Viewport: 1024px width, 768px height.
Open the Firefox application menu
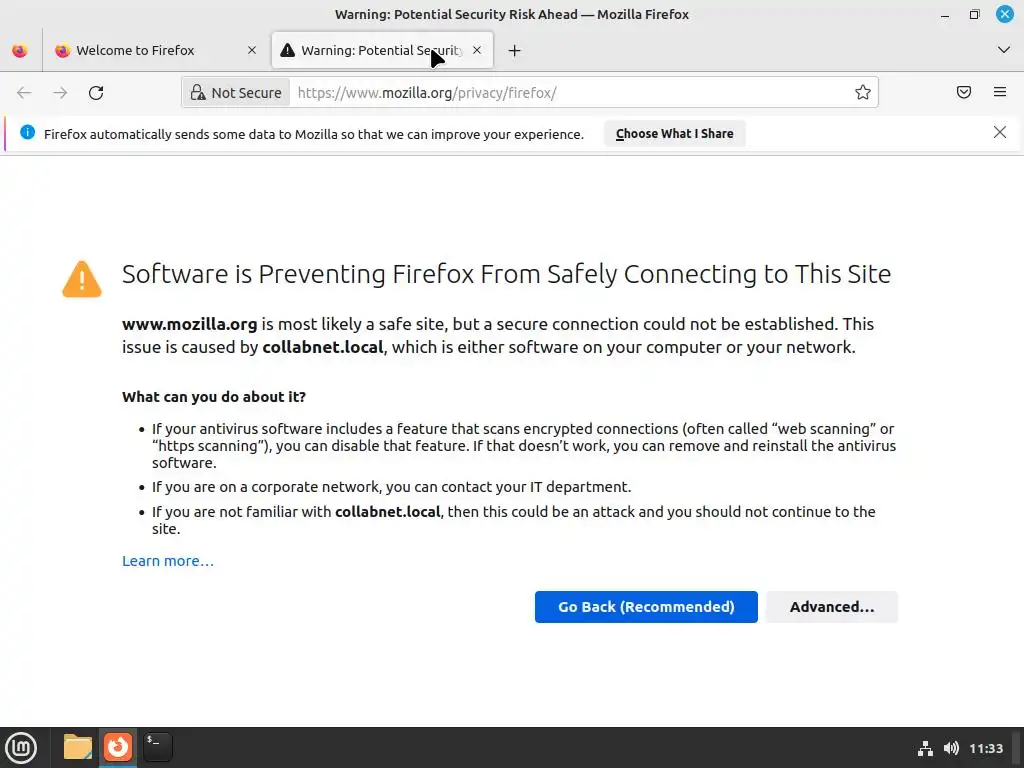[1000, 93]
